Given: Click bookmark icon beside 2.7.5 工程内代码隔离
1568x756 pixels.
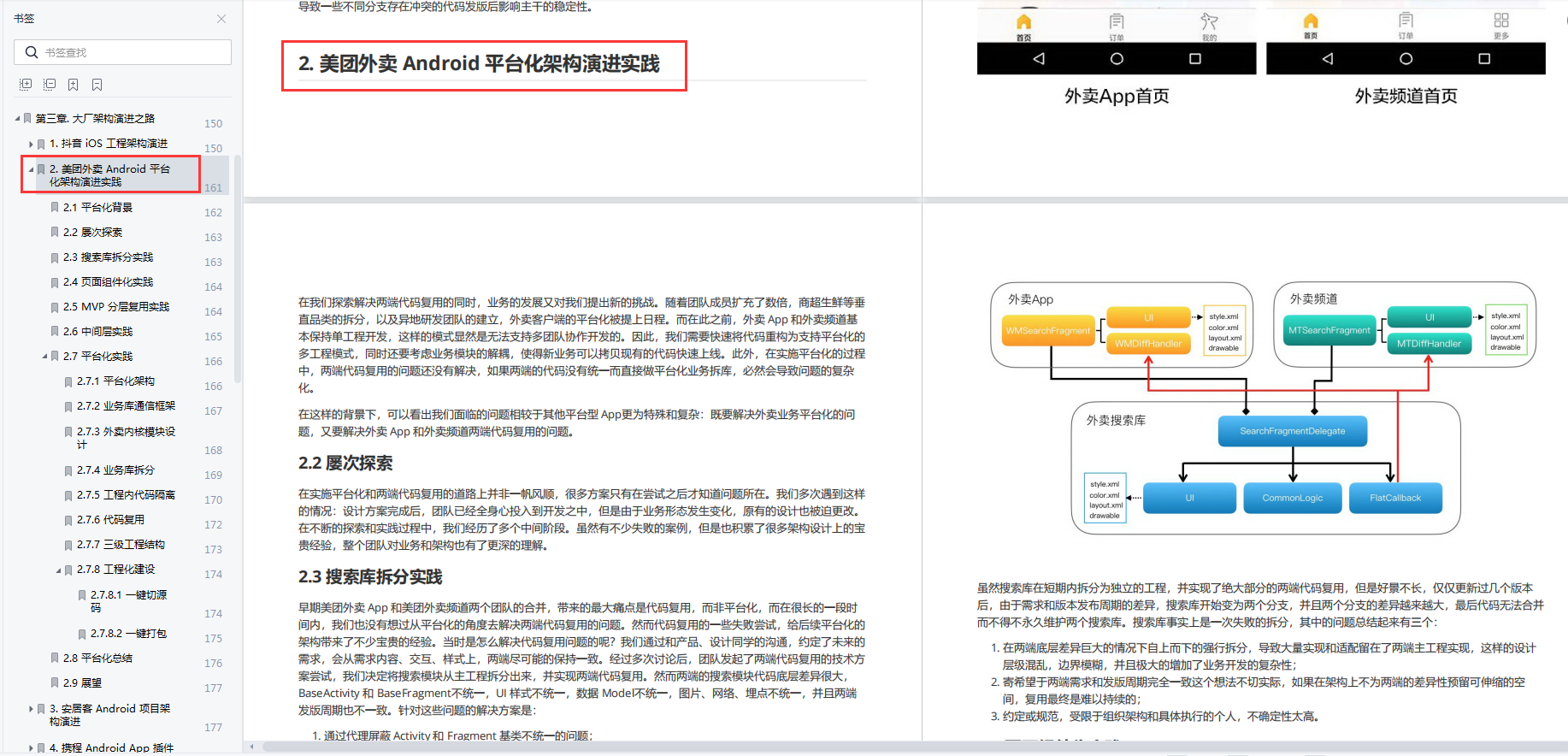Looking at the screenshot, I should 68,495.
